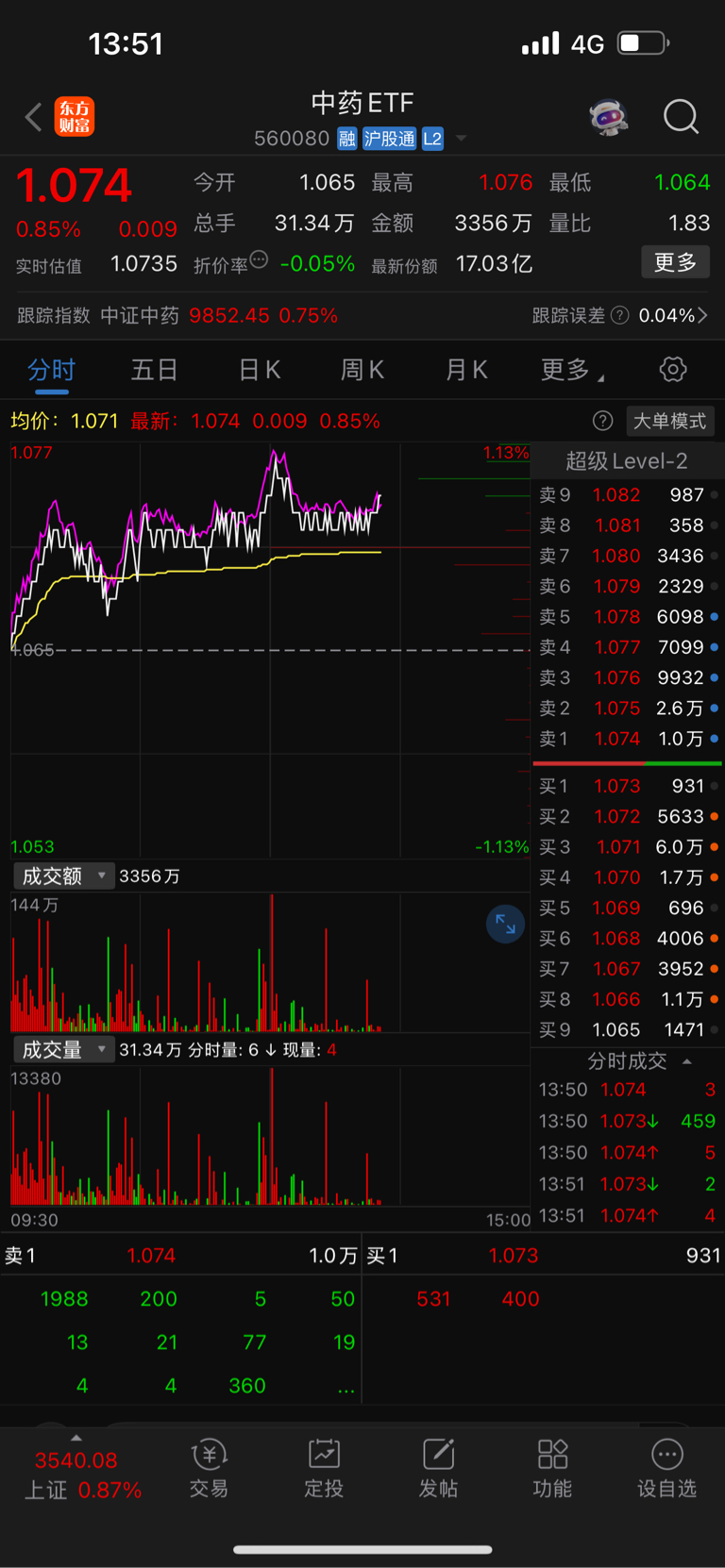
Task: Switch to the 月K tab
Action: 466,370
